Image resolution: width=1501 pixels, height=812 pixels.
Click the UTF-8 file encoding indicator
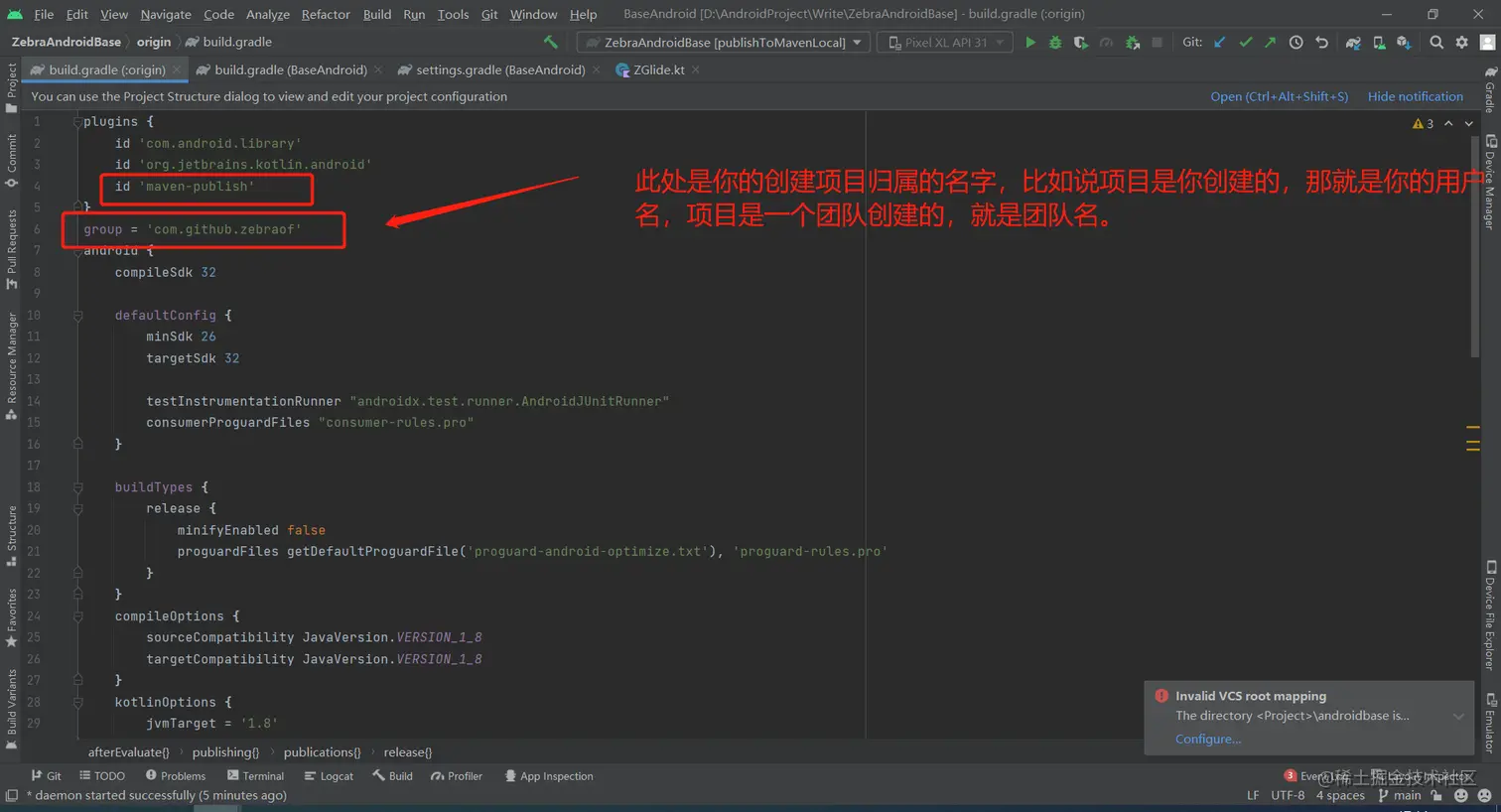[1288, 795]
